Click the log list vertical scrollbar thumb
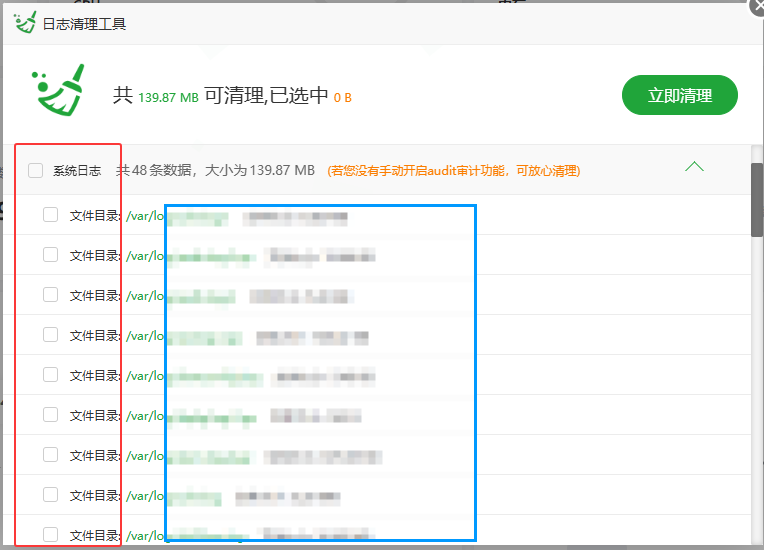The image size is (764, 550). 757,200
